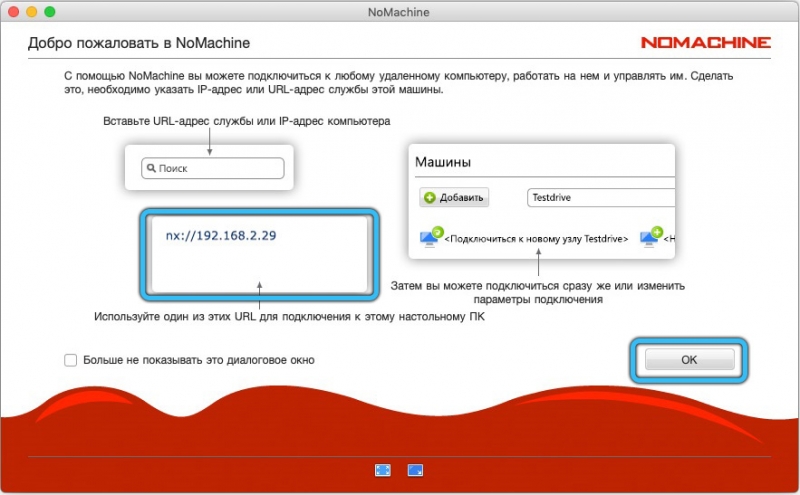
Task: Click 'Затем вы можете подключиться сразу же' caption
Action: tap(538, 292)
